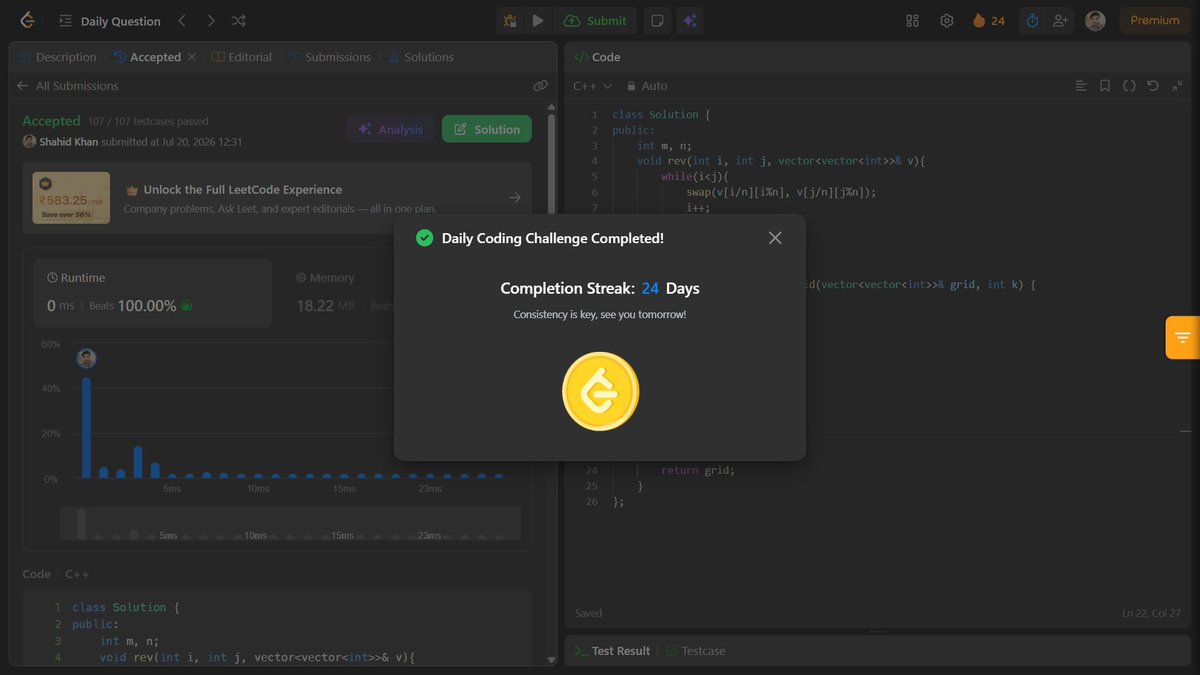Click the runtime chart range selector strip
The width and height of the screenshot is (1200, 675).
[x=290, y=524]
